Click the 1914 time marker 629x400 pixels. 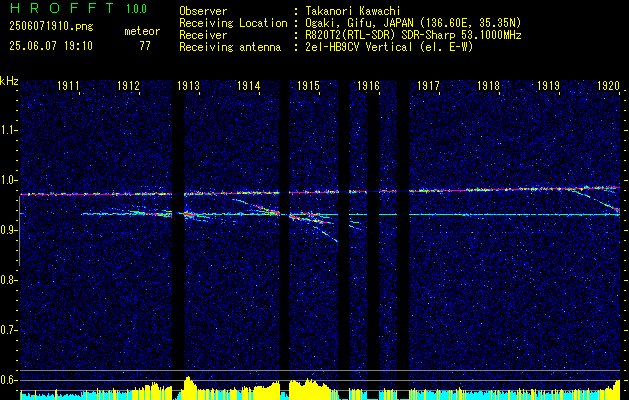pos(248,86)
